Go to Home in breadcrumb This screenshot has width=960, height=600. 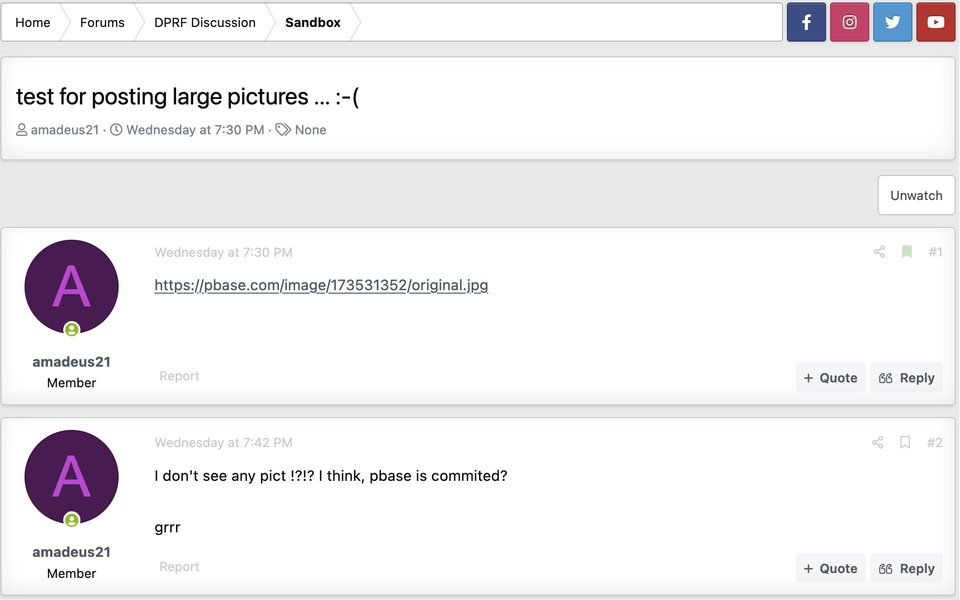(33, 22)
